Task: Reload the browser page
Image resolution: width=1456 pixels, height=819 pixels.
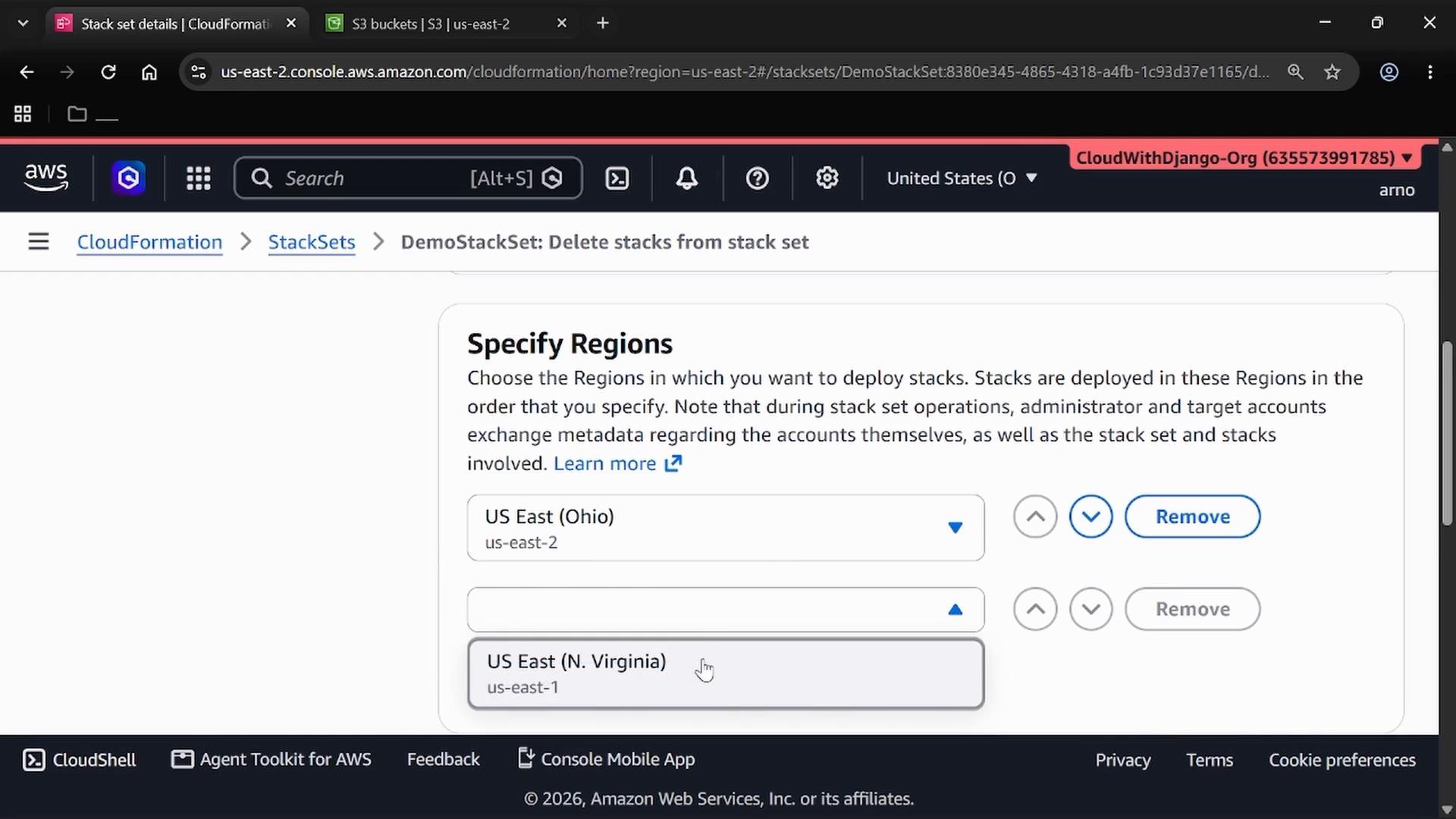Action: click(x=108, y=72)
